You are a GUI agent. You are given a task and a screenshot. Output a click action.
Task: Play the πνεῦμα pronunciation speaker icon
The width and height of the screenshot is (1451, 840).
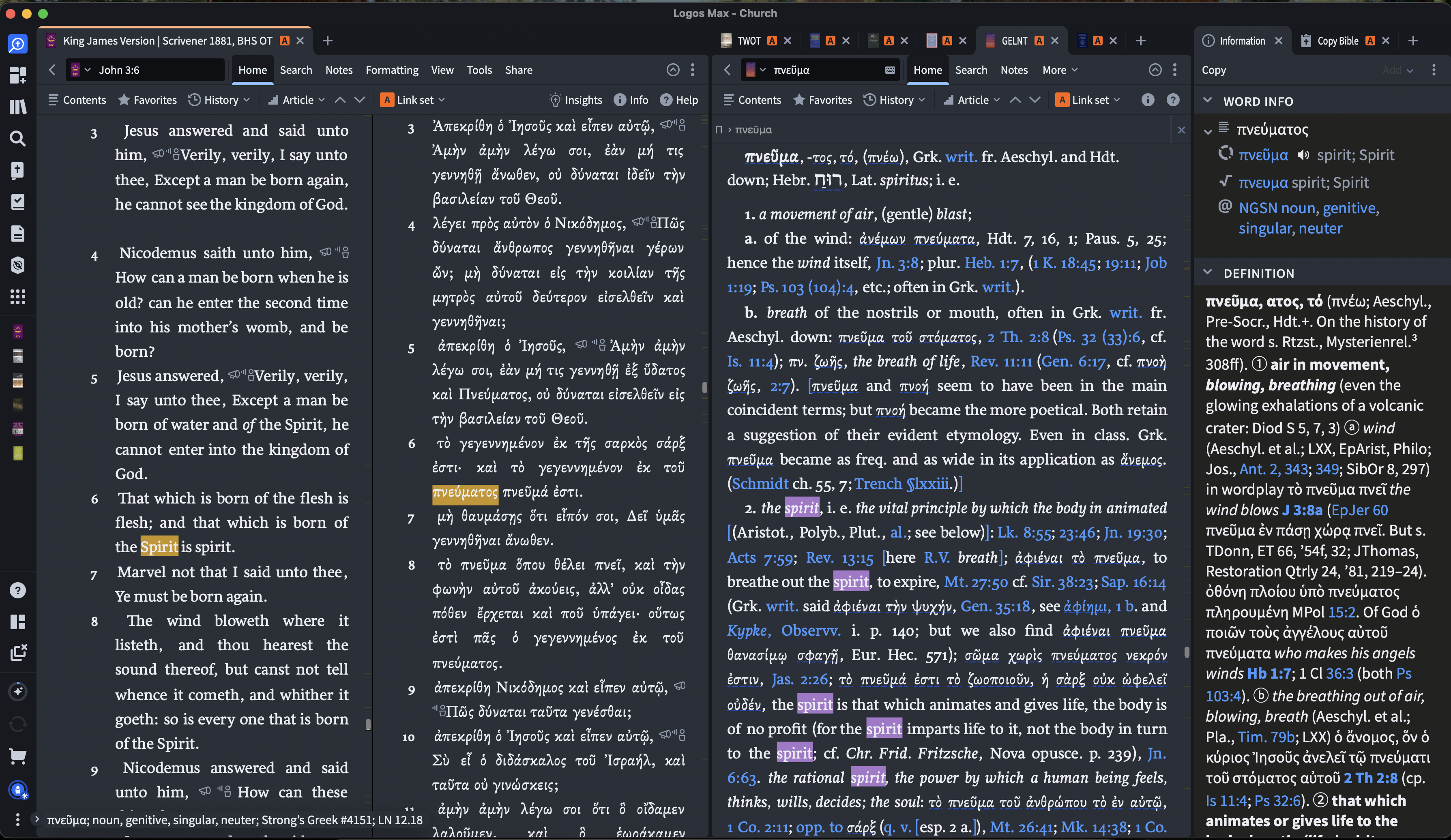coord(1304,155)
